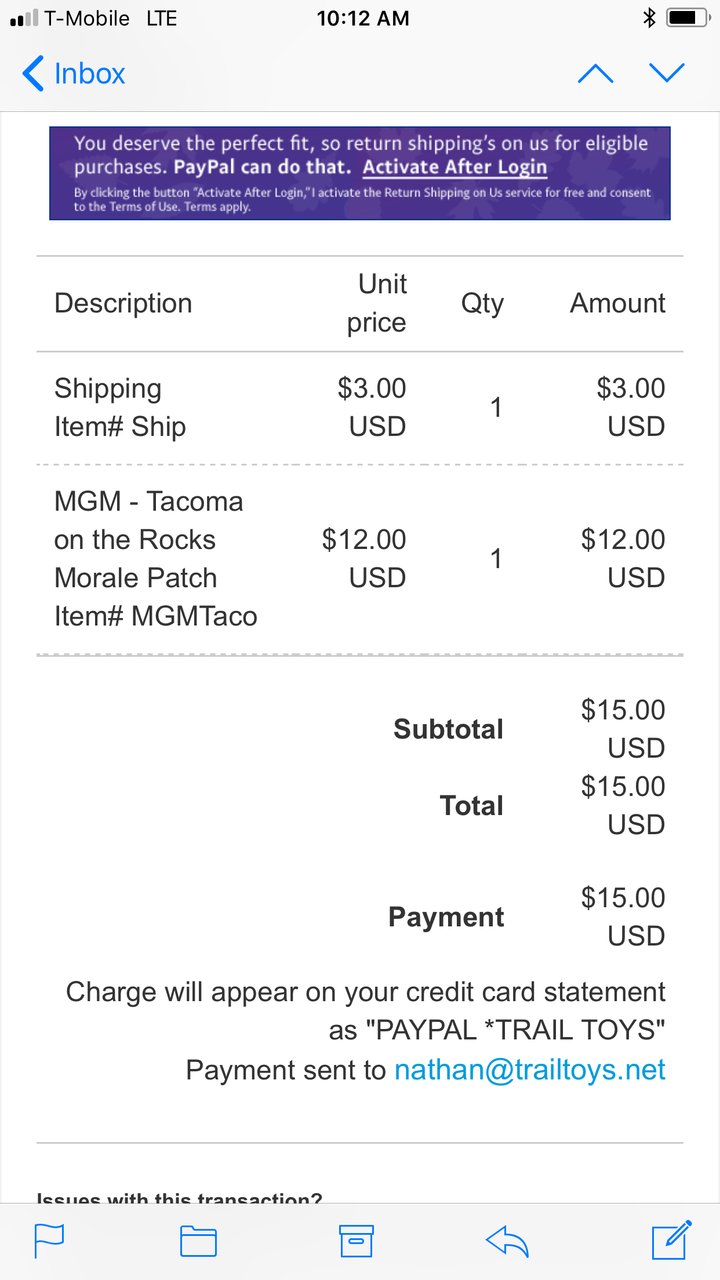Tap the Total amount $15.00 USD
Screen dimensions: 720x1280
click(622, 806)
